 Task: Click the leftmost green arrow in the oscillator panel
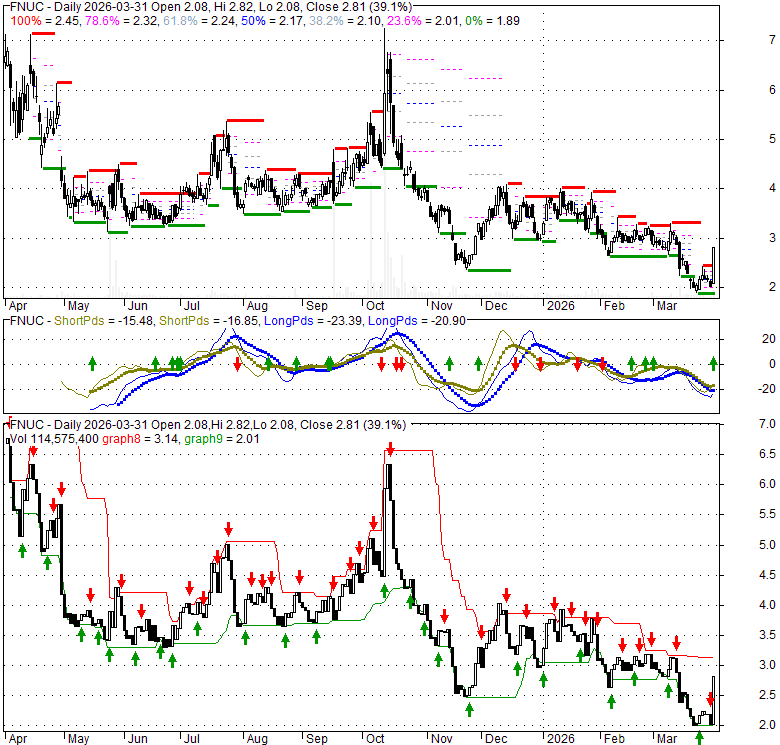pos(93,363)
